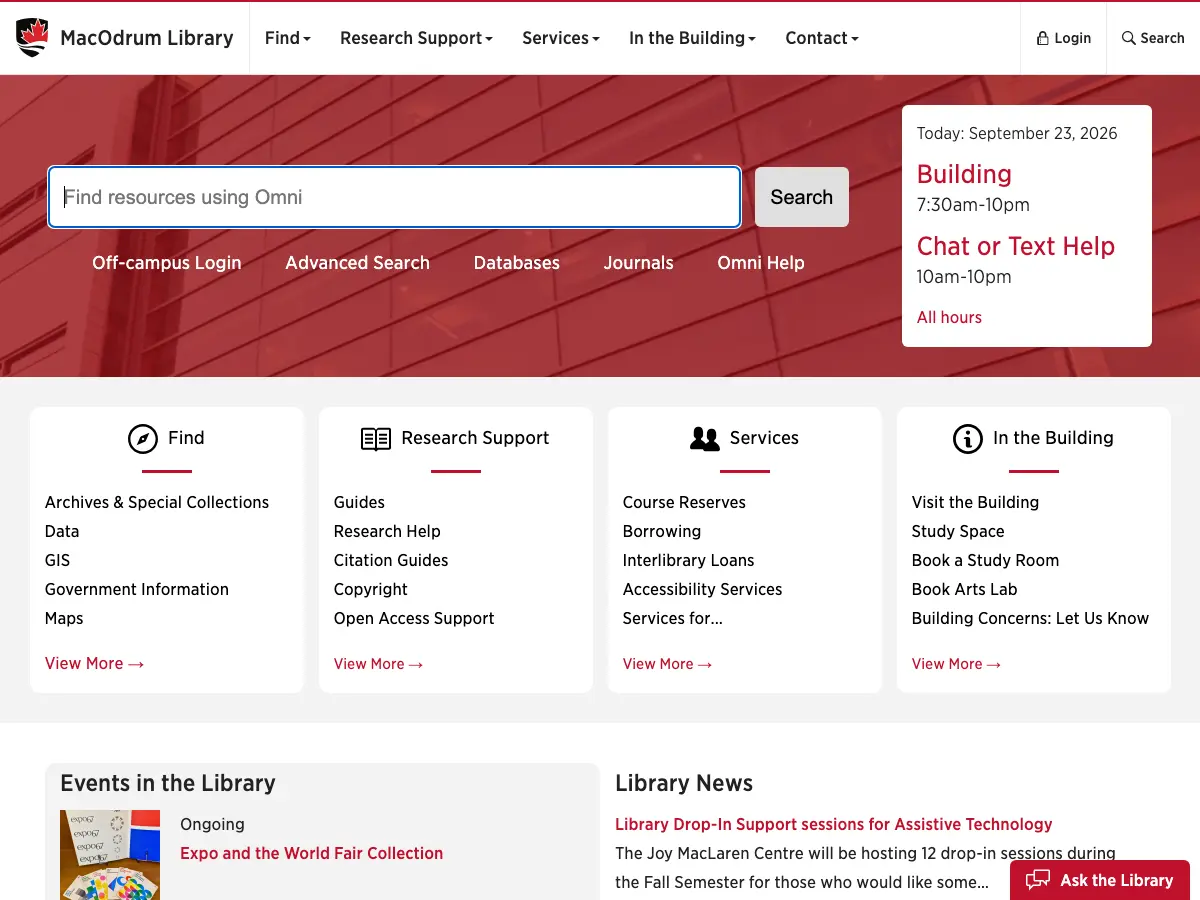The image size is (1200, 900).
Task: Click the Services card heading
Action: point(764,438)
